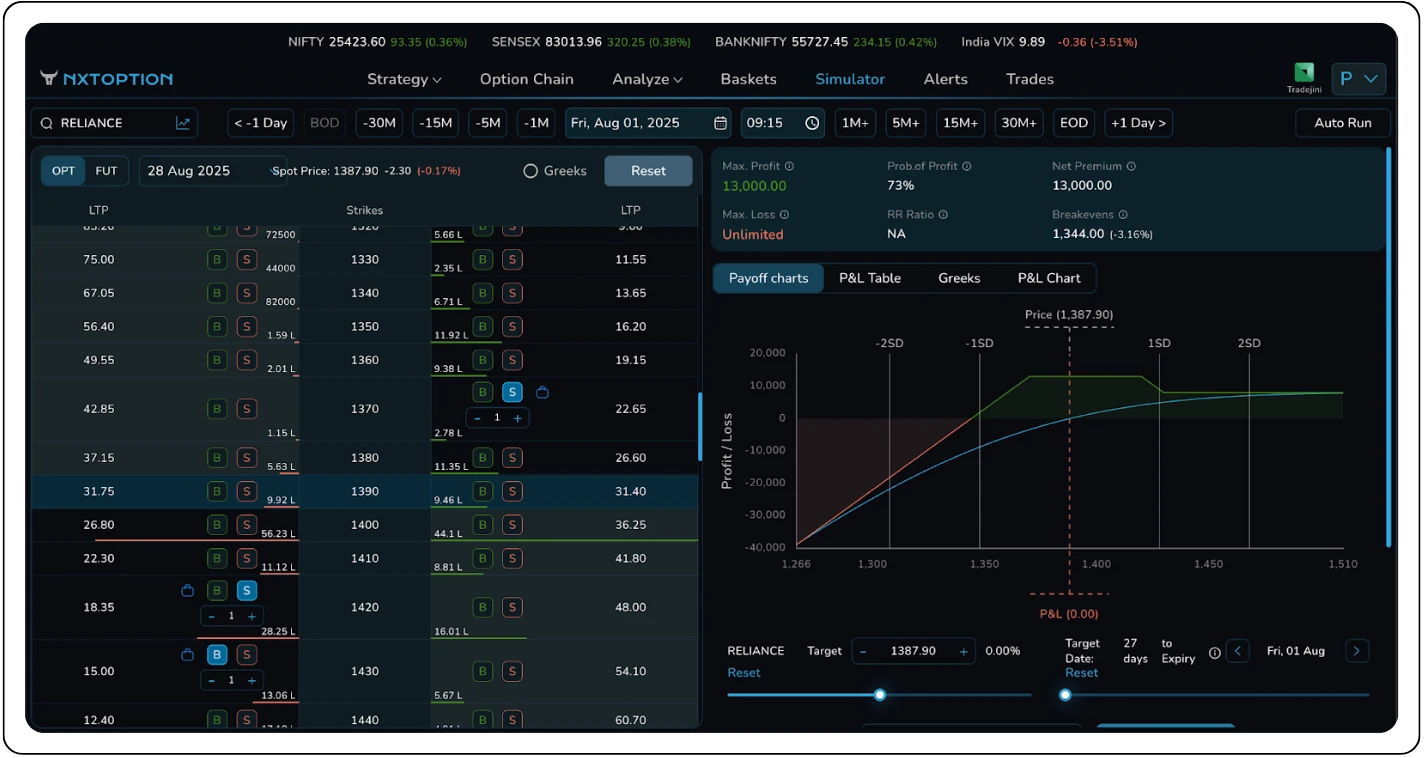
Task: Click the target price slider handle
Action: click(880, 695)
